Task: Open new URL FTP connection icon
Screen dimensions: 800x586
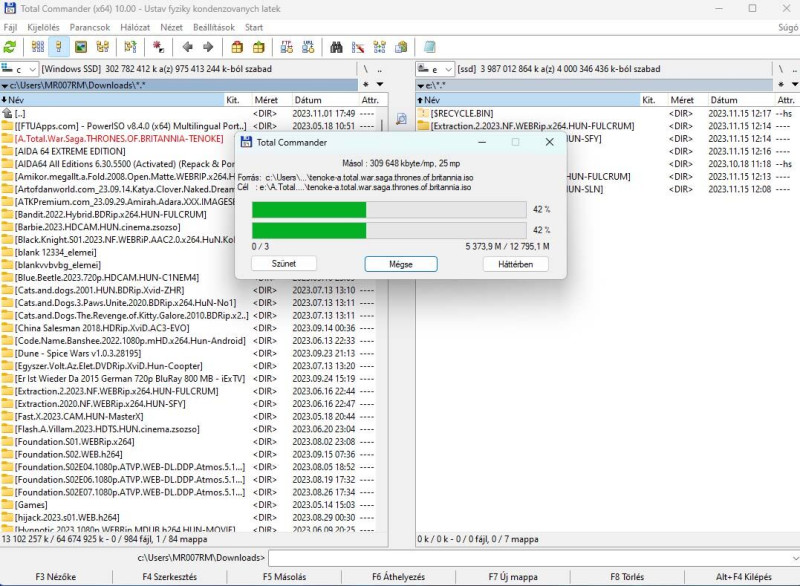Action: pos(308,47)
